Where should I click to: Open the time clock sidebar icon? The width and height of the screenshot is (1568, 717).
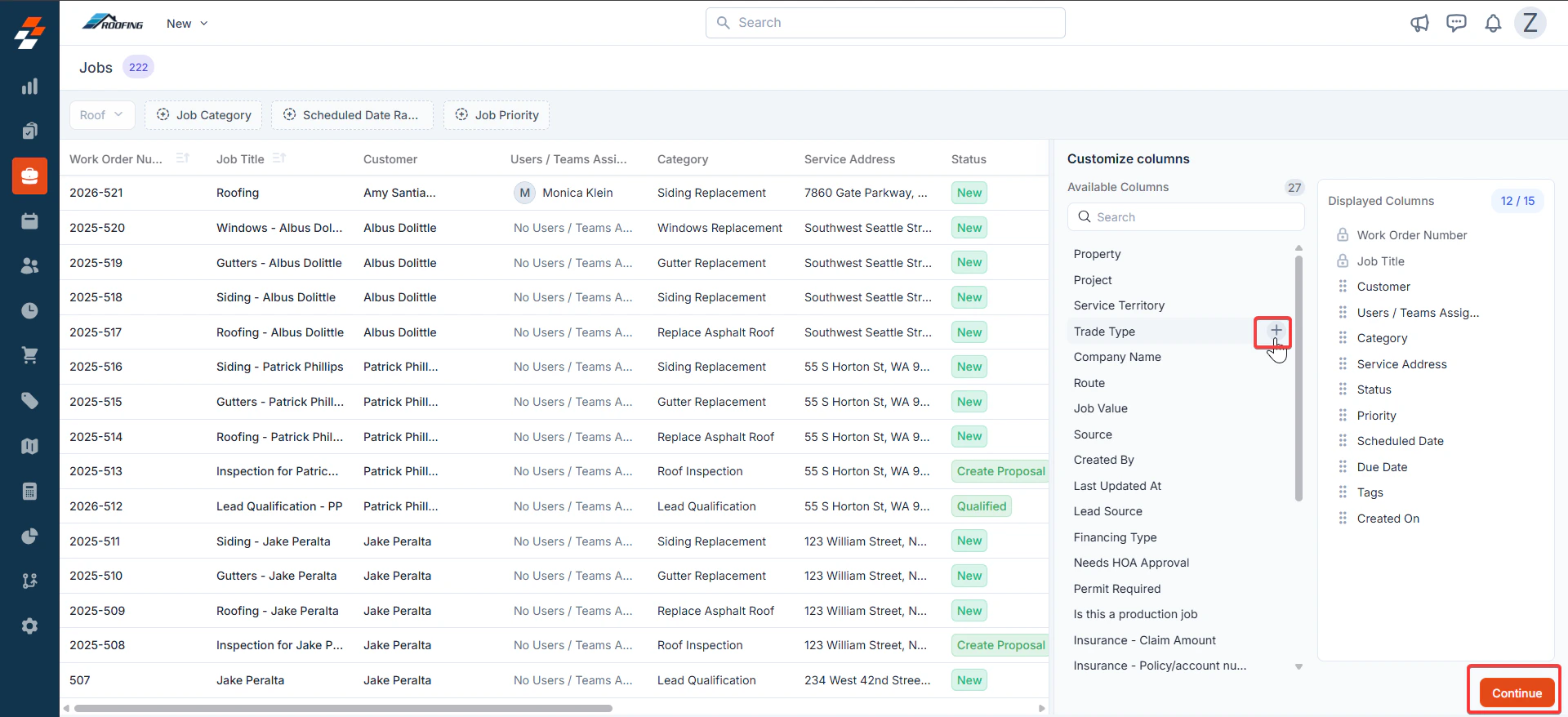pyautogui.click(x=29, y=310)
